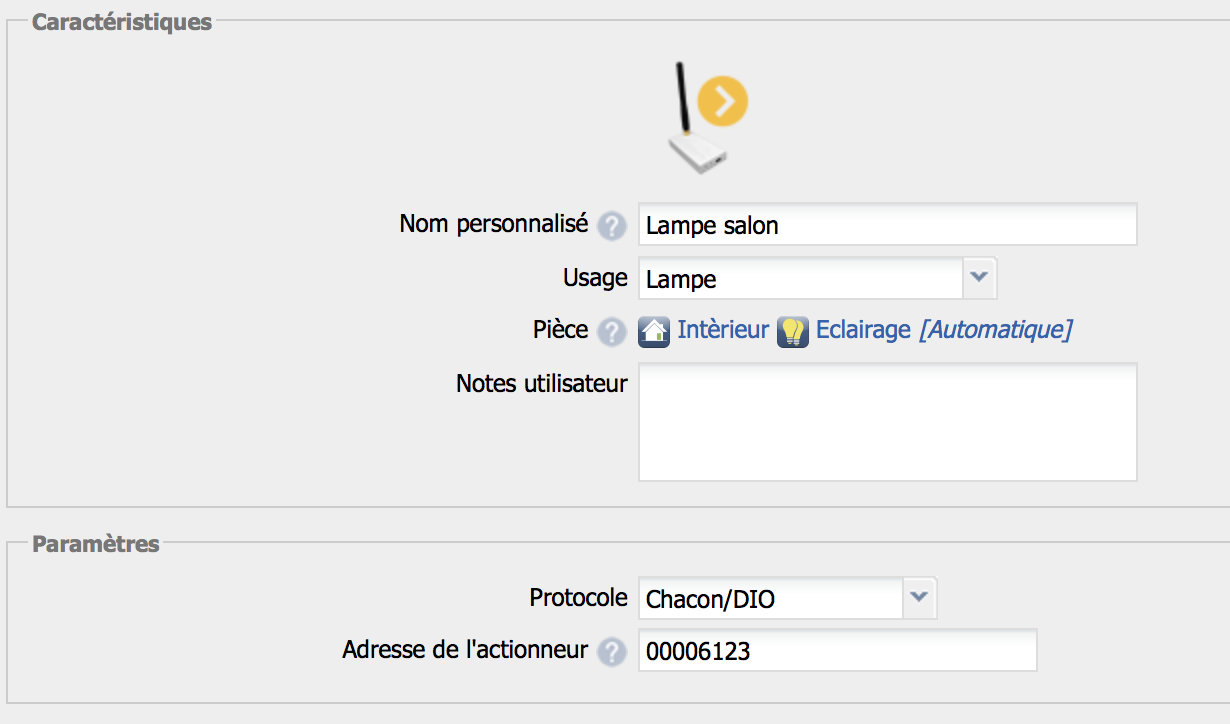The width and height of the screenshot is (1230, 724).
Task: Open the Protocole dropdown arrow
Action: (920, 599)
